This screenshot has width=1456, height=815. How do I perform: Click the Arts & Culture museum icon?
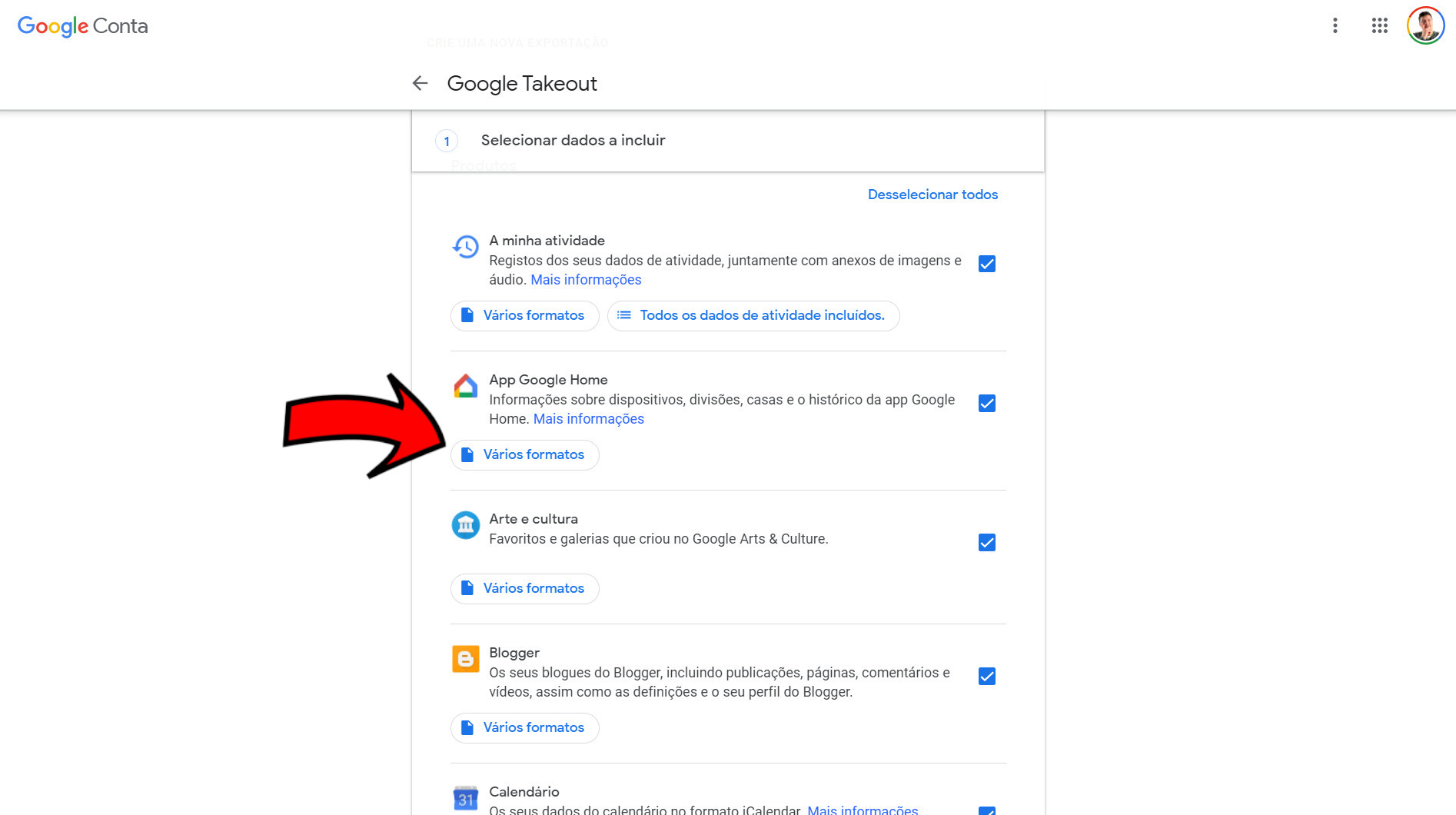(x=466, y=525)
